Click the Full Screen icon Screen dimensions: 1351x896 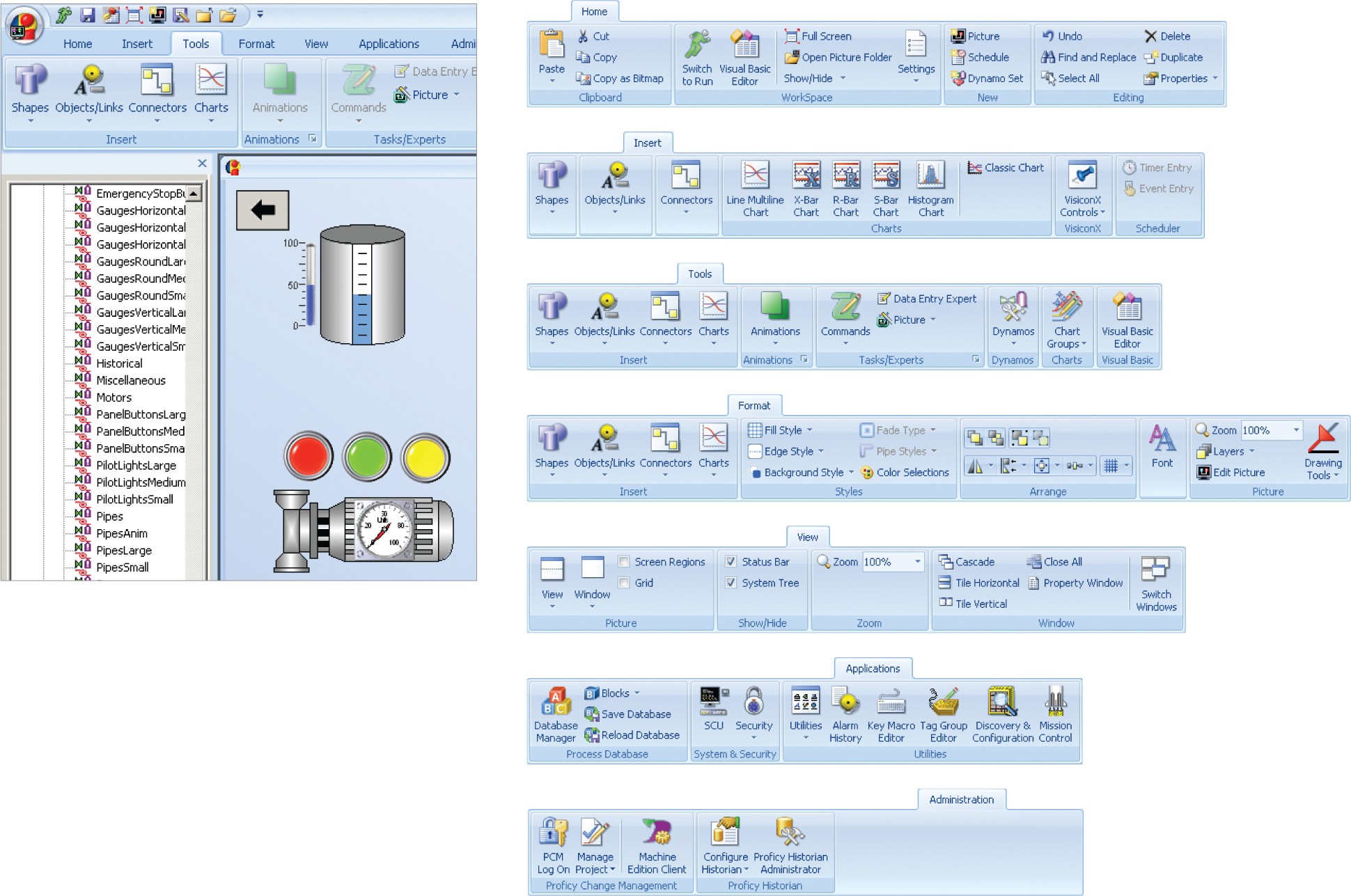[791, 36]
